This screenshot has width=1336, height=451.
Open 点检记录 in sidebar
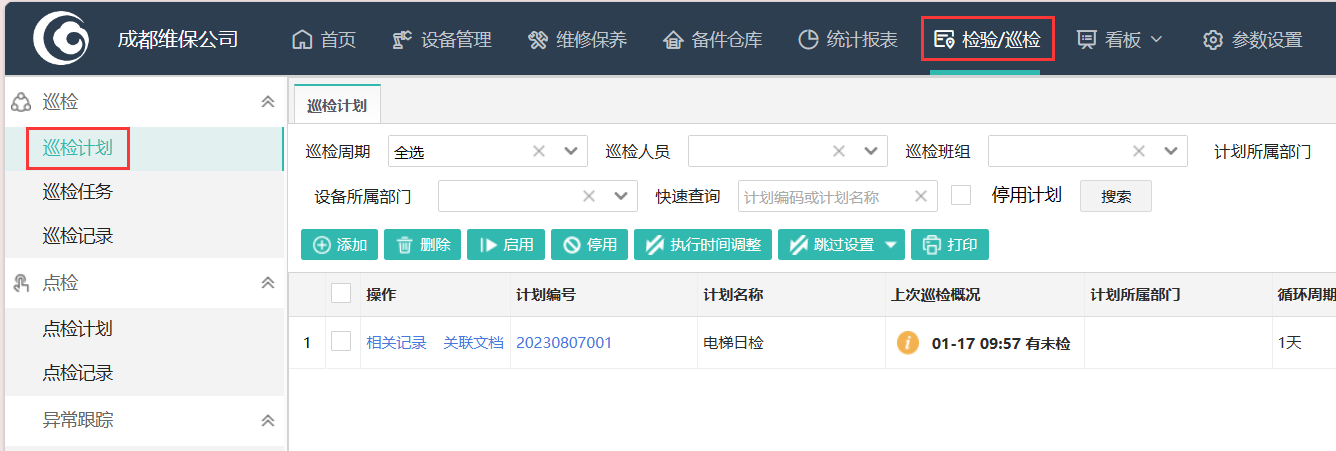(77, 373)
